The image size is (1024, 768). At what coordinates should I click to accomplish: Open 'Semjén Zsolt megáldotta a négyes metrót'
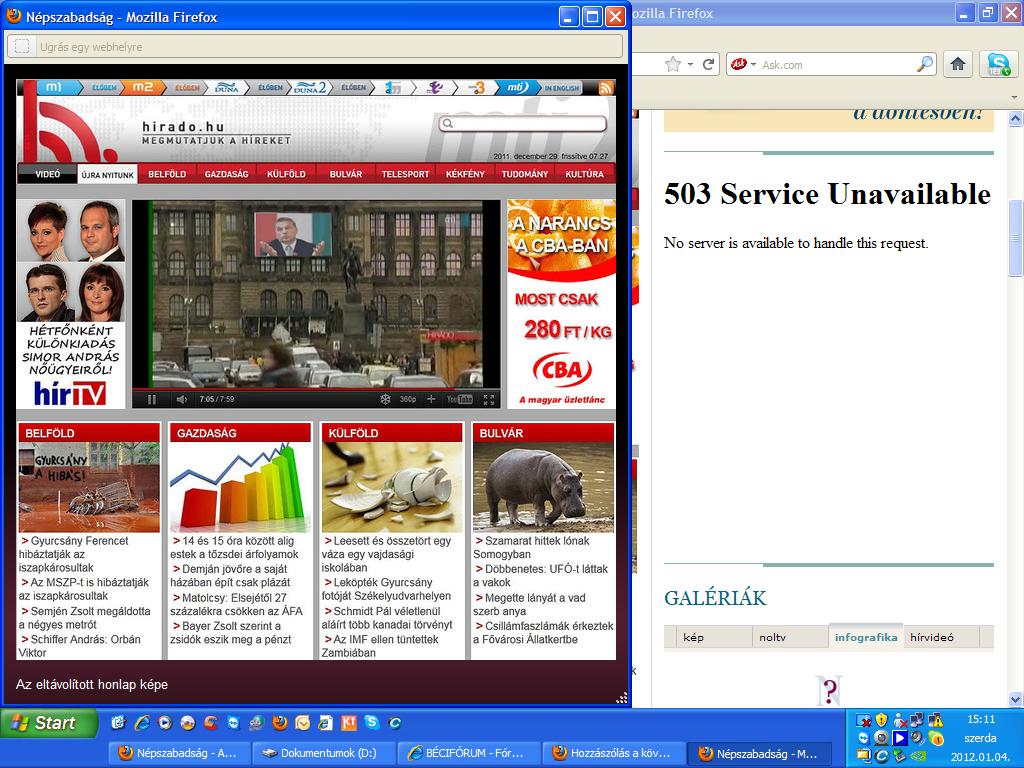click(x=85, y=618)
